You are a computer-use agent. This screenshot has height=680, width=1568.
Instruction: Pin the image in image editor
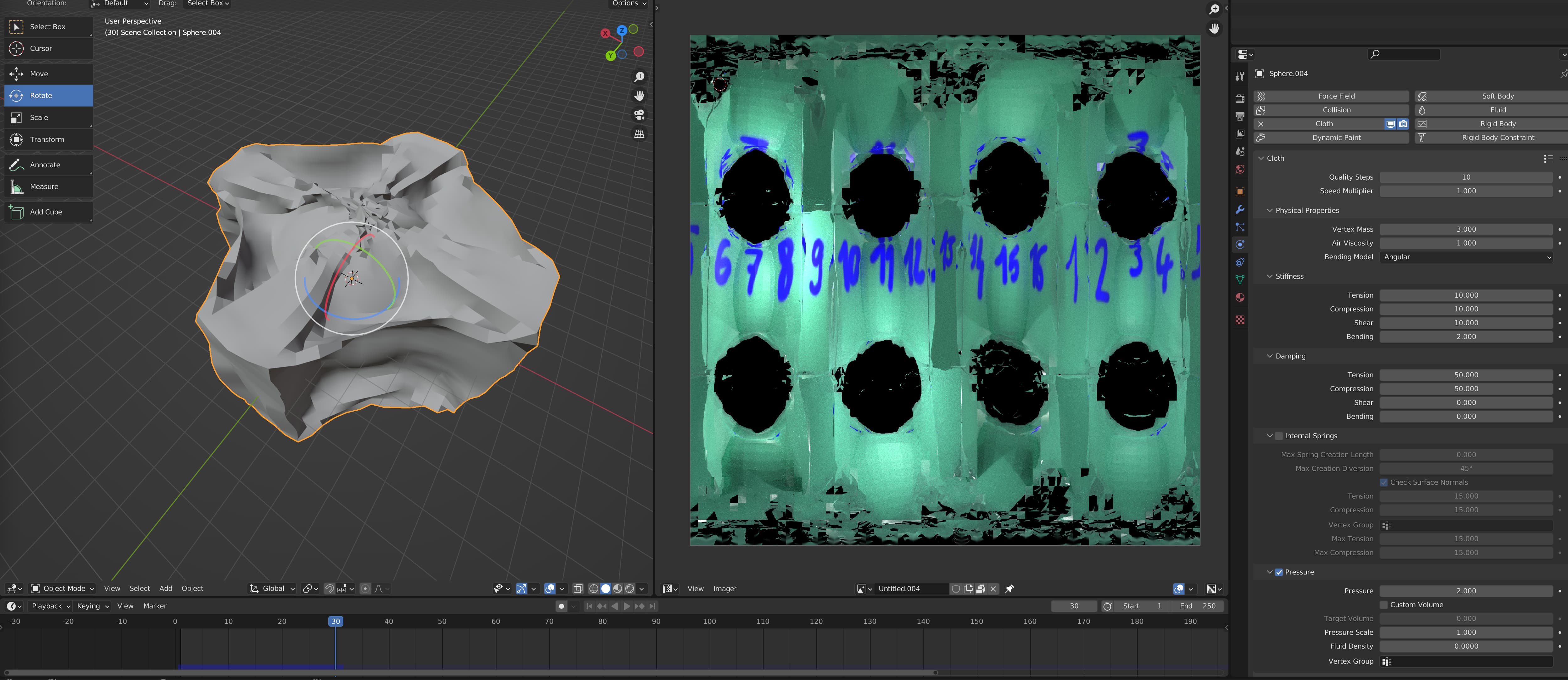point(1009,589)
